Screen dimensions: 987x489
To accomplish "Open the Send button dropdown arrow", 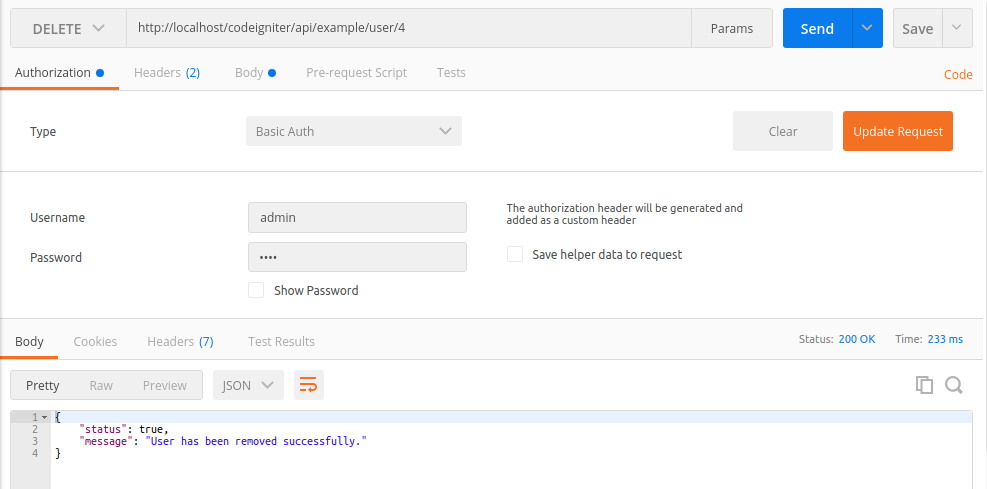I will 867,28.
